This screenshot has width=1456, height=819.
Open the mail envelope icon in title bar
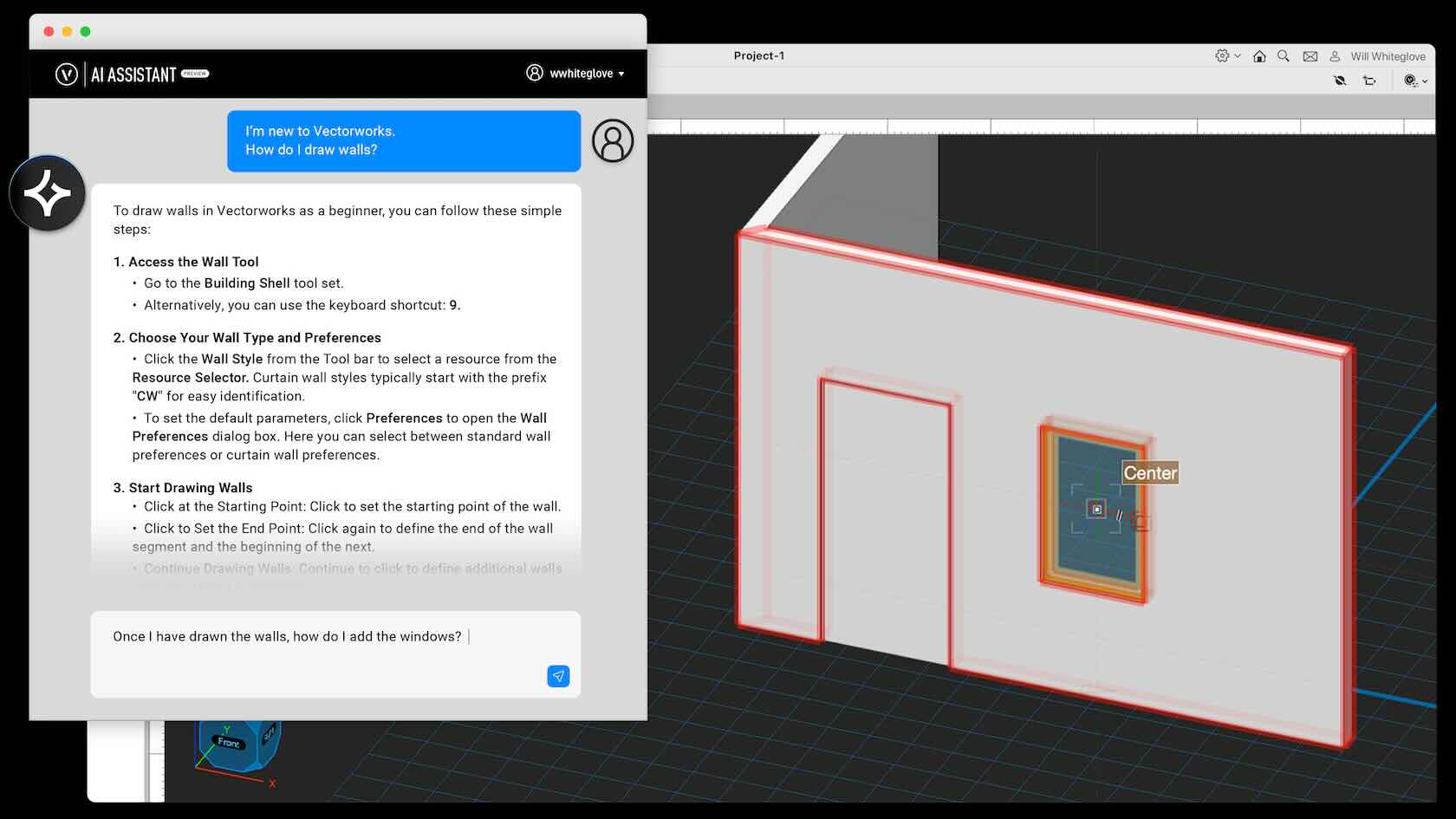(x=1310, y=56)
